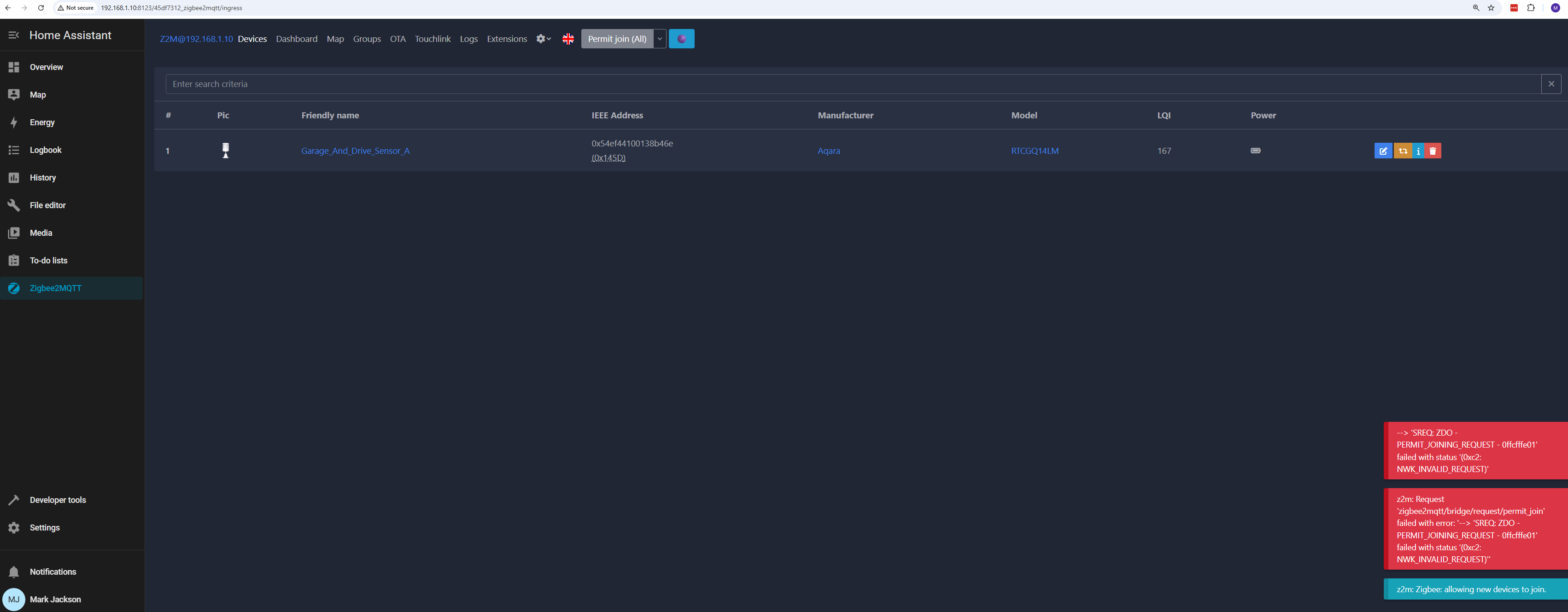This screenshot has height=612, width=1568.
Task: Open the Garage_And_Drive_Sensor_A device link
Action: [356, 151]
